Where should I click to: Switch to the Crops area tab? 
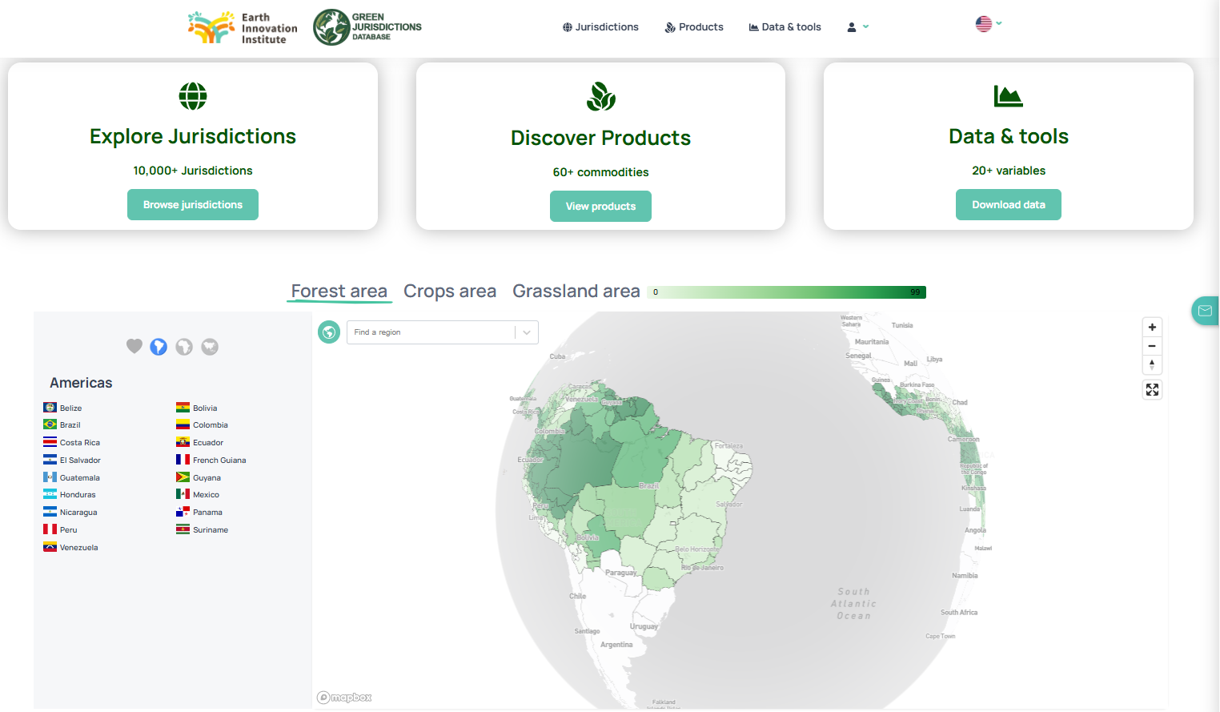pyautogui.click(x=450, y=291)
